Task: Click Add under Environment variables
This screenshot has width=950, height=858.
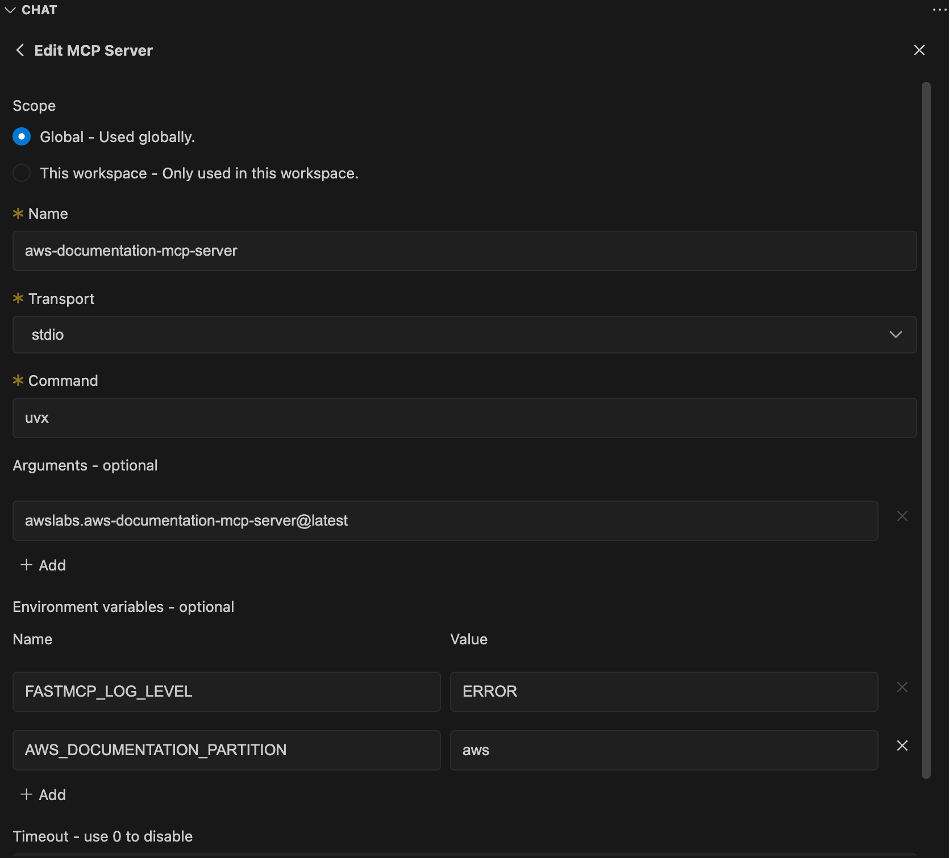Action: (43, 794)
